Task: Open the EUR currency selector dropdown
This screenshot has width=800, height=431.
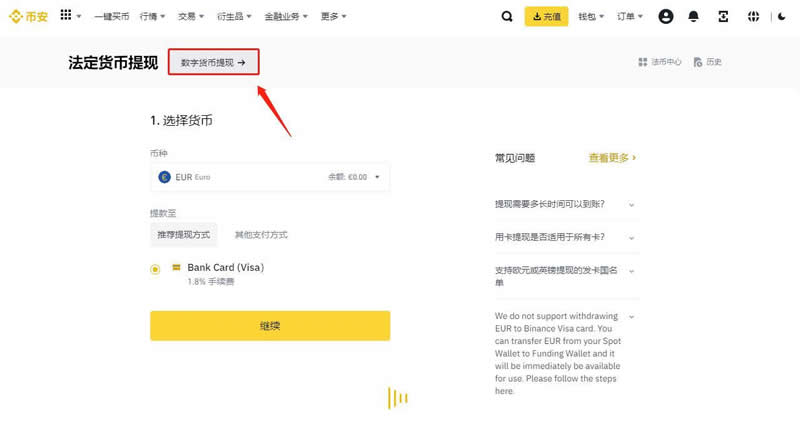Action: pyautogui.click(x=270, y=177)
